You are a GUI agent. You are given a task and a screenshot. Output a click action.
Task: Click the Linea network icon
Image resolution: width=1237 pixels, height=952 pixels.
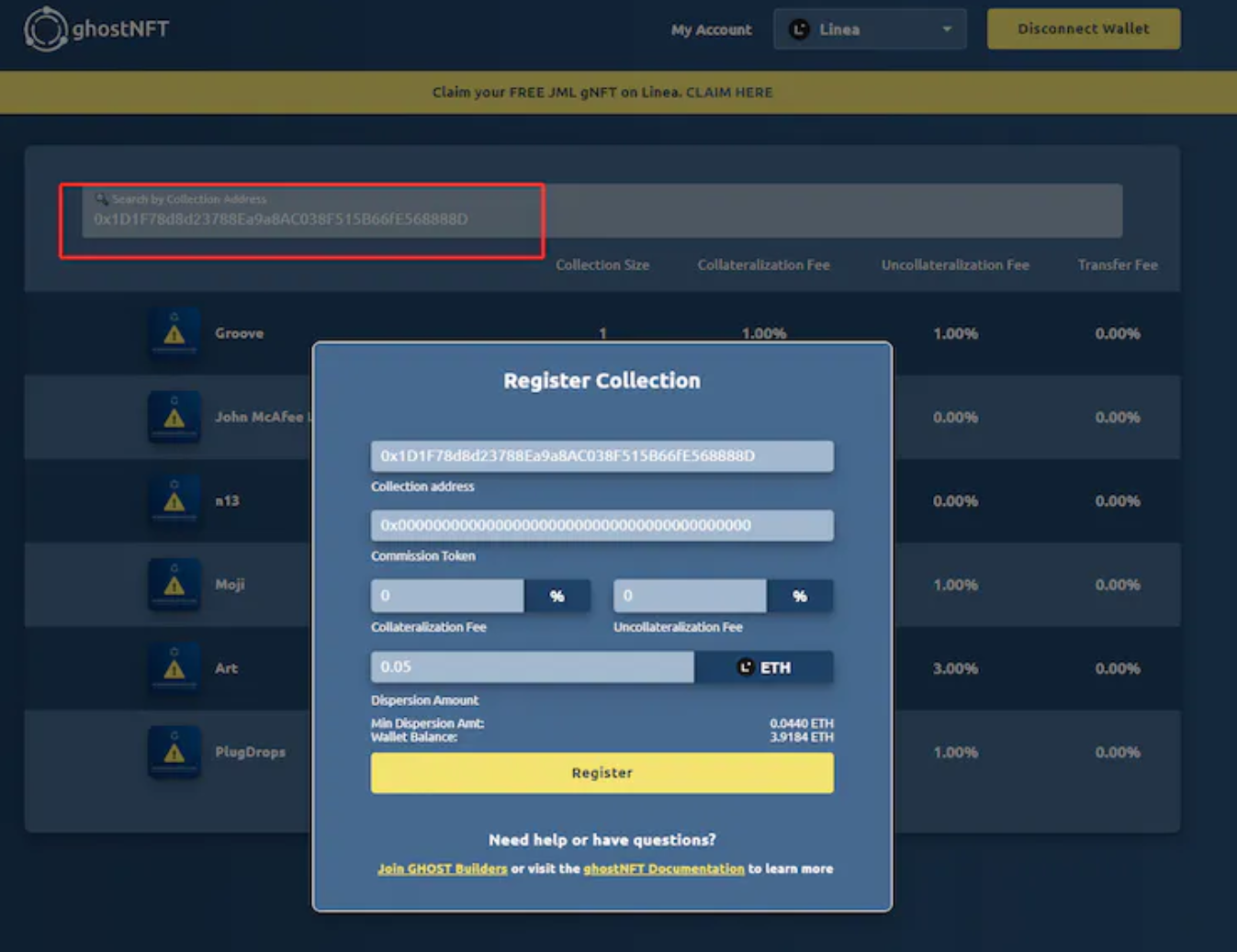coord(800,29)
